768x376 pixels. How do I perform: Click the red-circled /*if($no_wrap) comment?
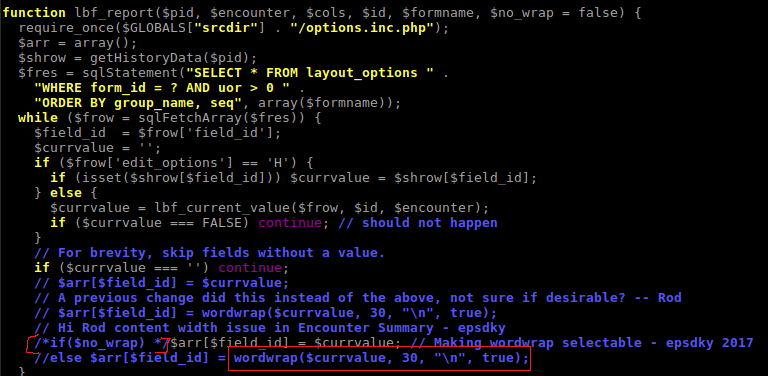[x=101, y=343]
